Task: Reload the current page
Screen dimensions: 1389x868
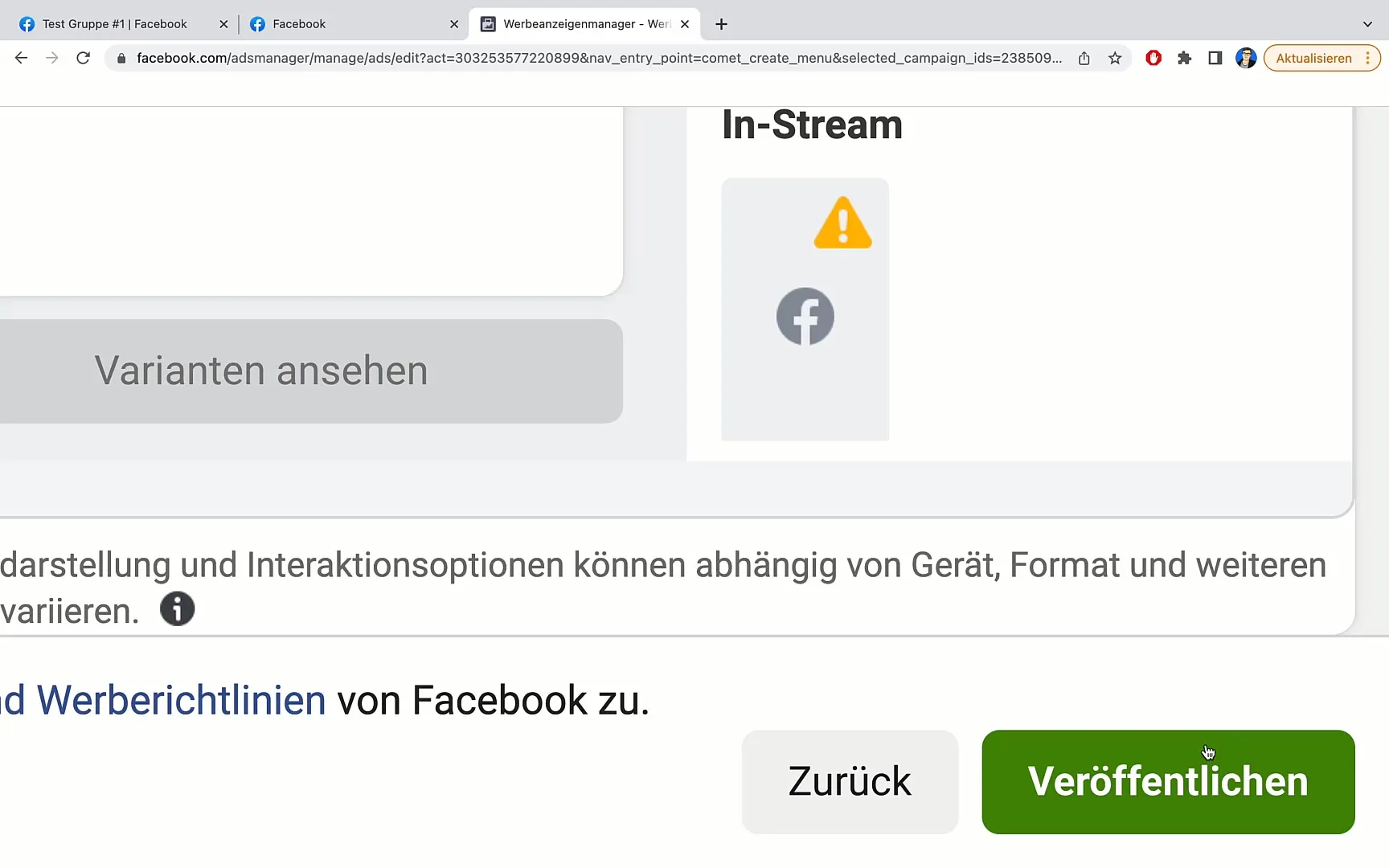Action: coord(83,58)
